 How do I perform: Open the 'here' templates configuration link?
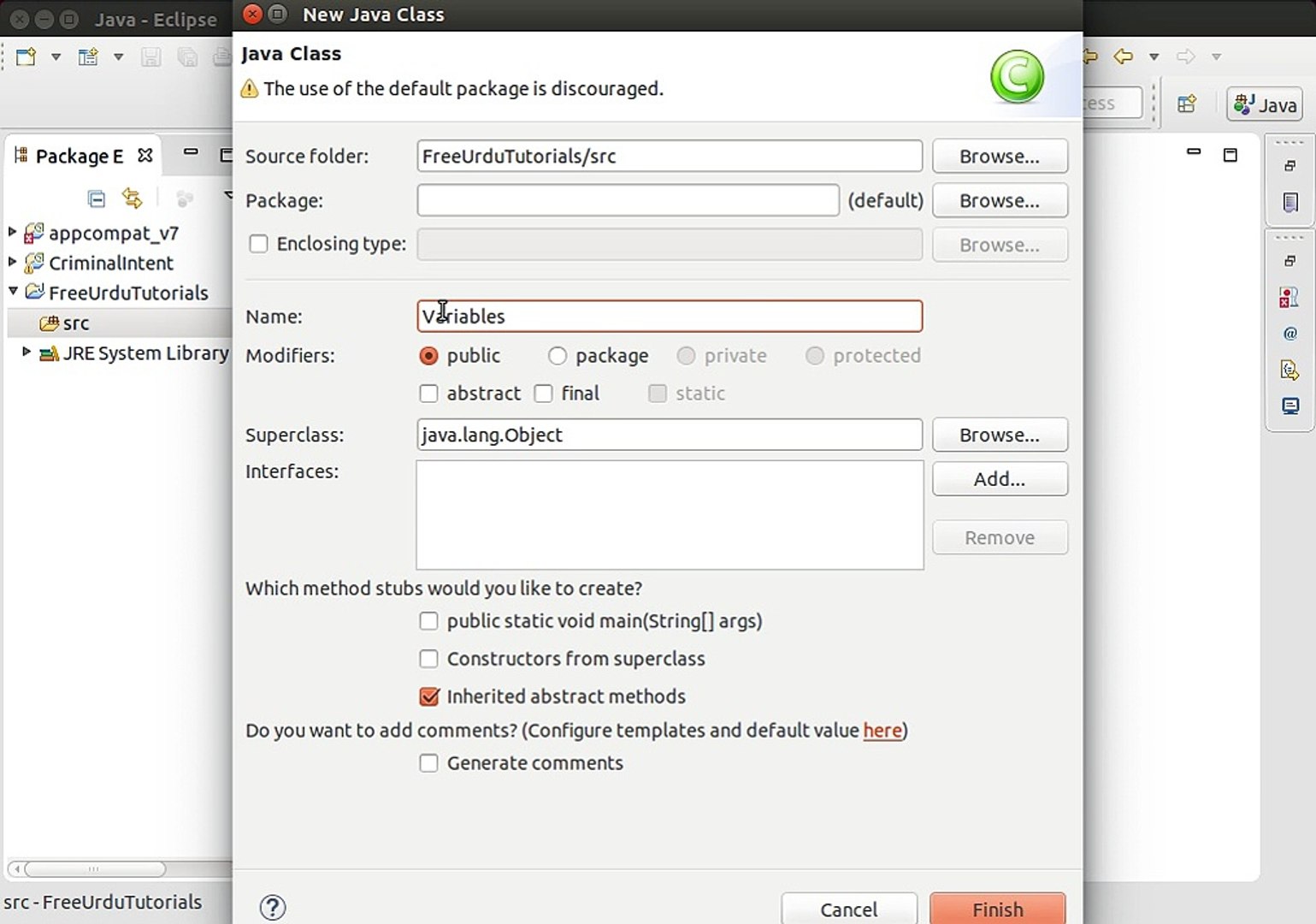[x=882, y=731]
